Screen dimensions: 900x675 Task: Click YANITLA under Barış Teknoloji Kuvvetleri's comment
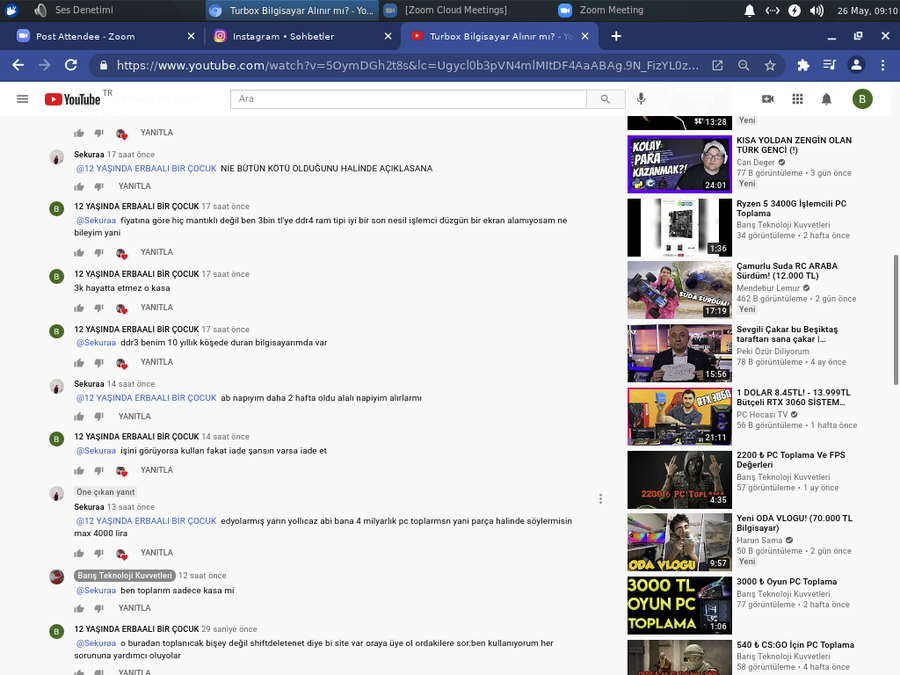[x=134, y=608]
